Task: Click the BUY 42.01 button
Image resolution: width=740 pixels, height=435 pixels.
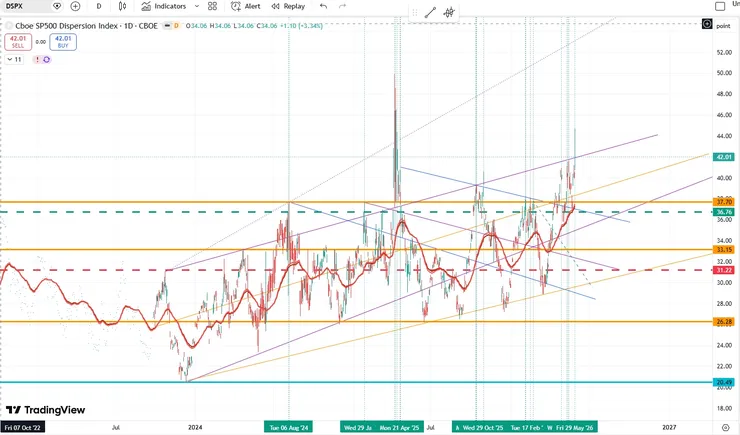Action: (x=63, y=42)
